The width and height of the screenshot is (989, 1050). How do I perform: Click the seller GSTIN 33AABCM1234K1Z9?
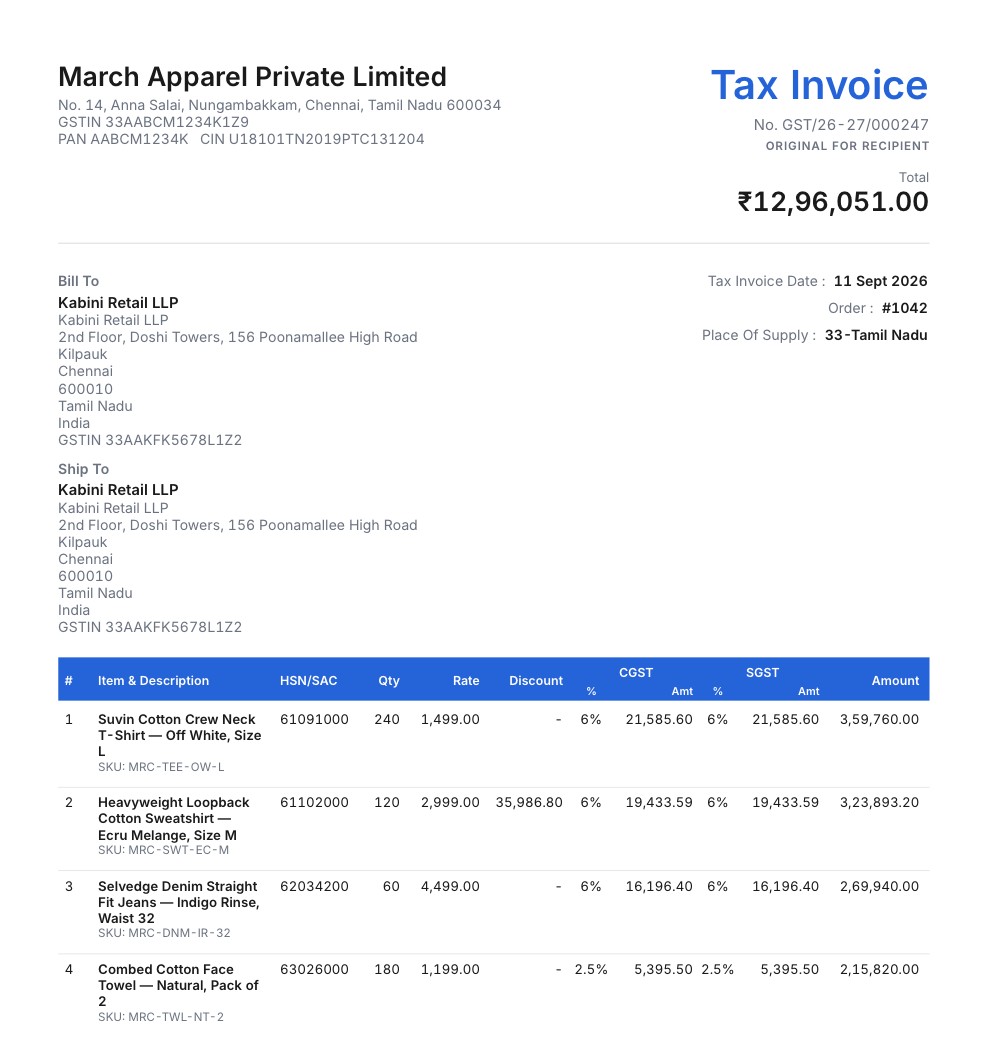tap(153, 122)
